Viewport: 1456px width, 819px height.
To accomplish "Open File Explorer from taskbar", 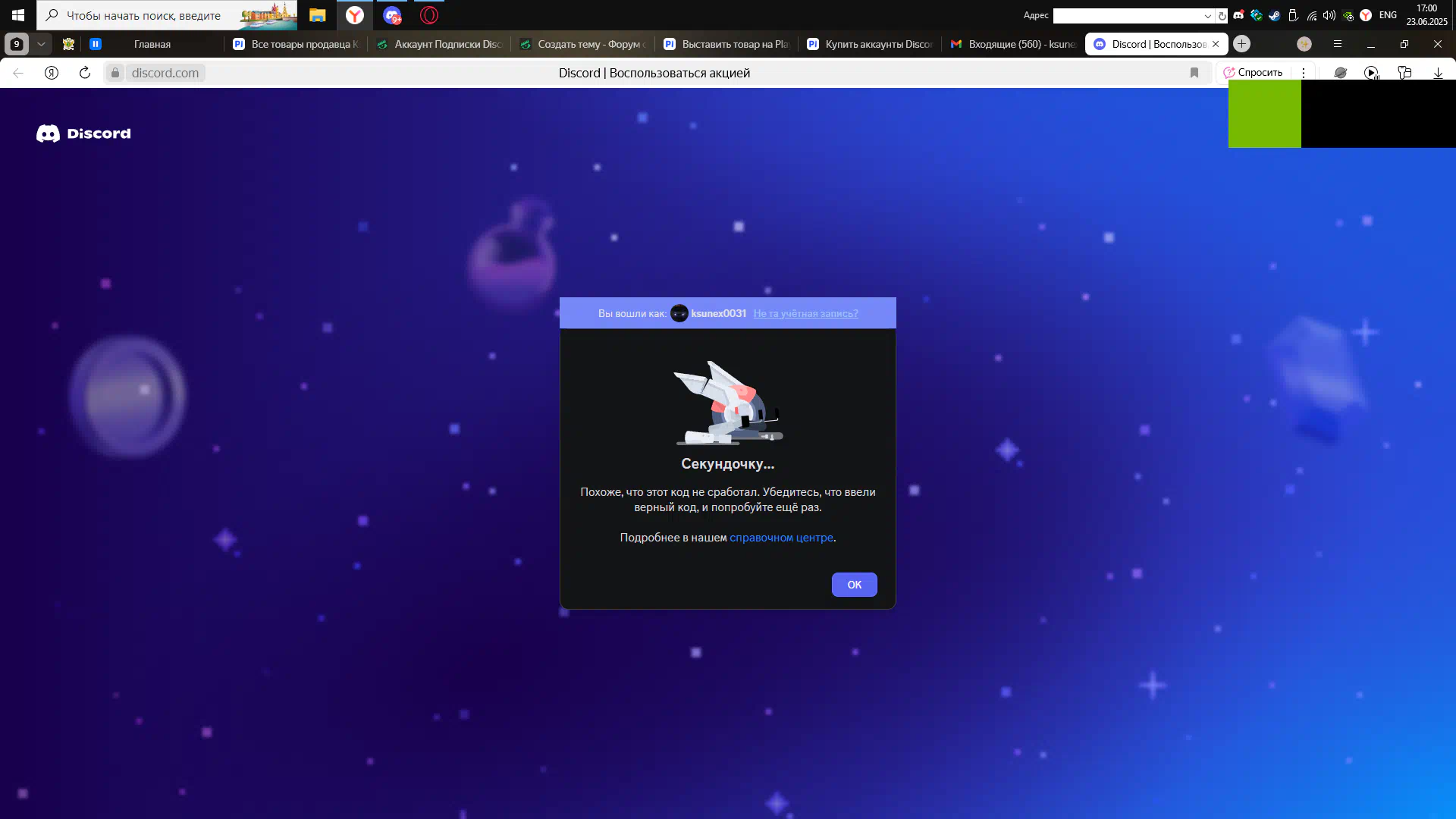I will tap(318, 15).
